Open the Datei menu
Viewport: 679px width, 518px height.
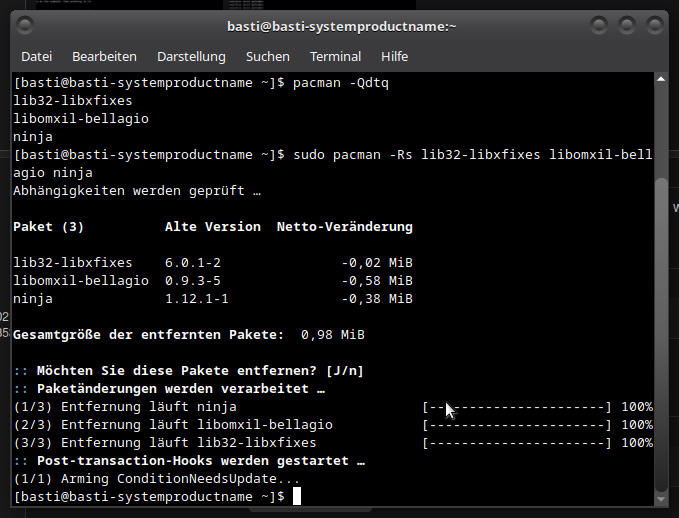(37, 57)
